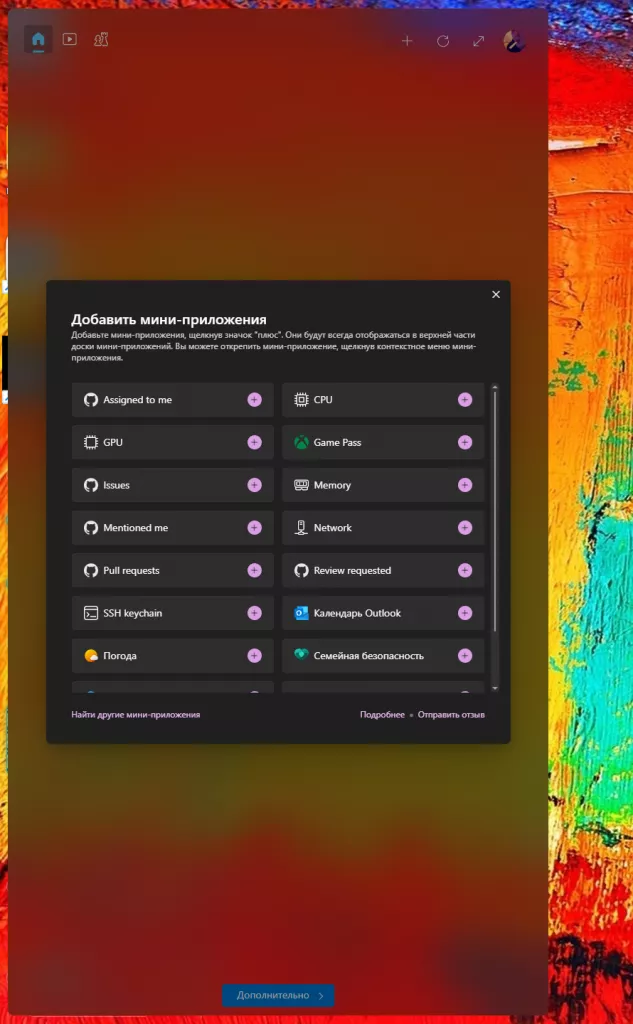
Task: Click the terminal icon beside SSH keychain
Action: tap(91, 613)
